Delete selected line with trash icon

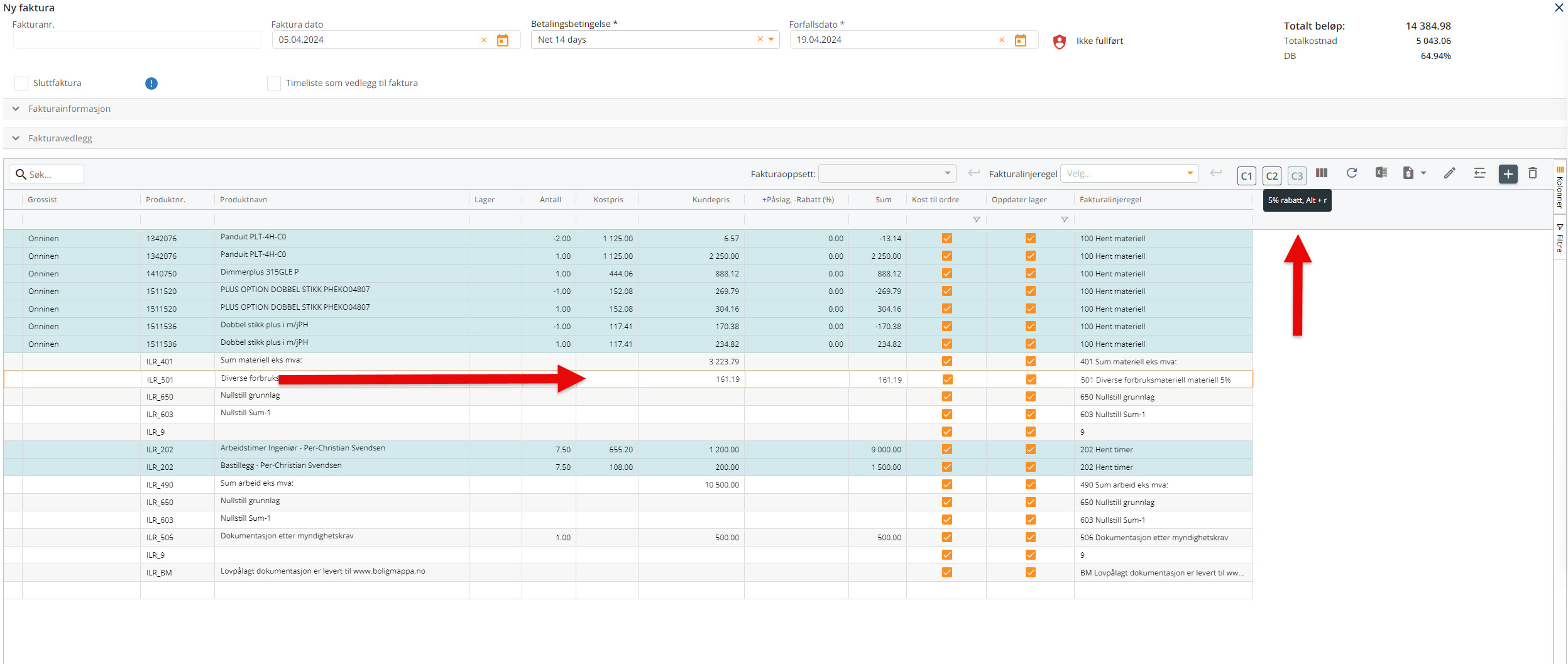point(1532,173)
